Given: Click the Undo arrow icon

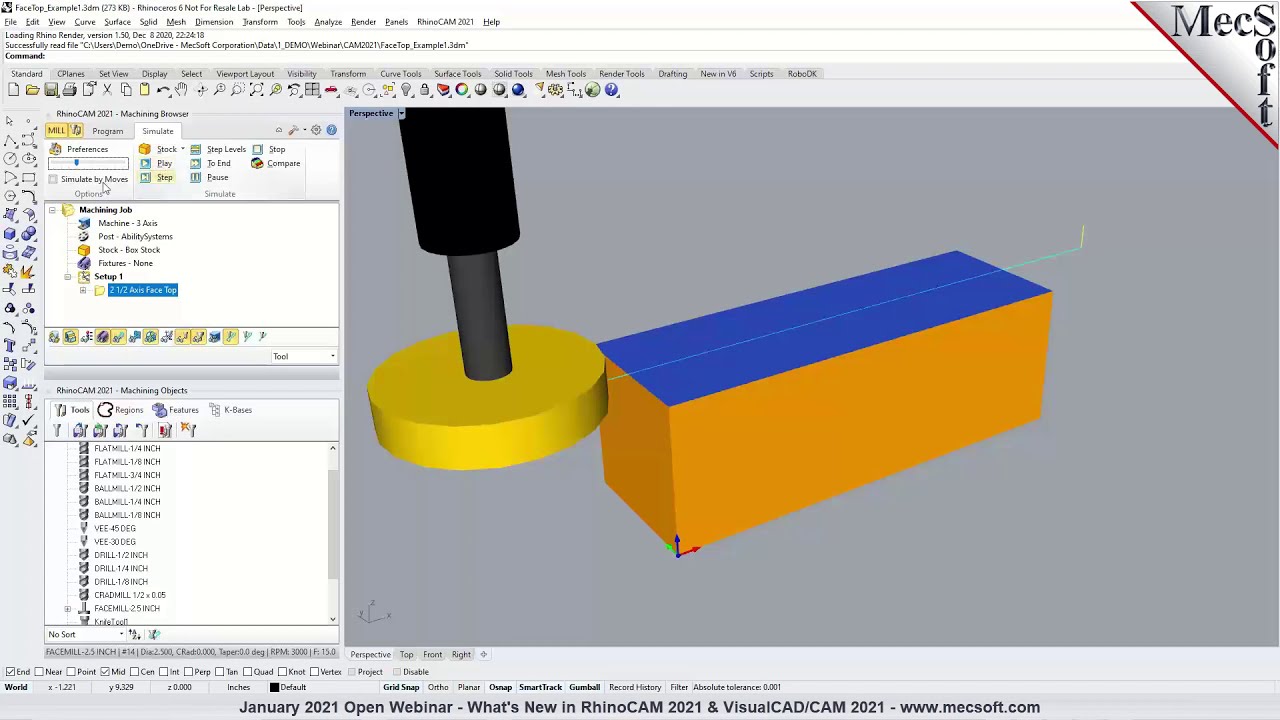Looking at the screenshot, I should pyautogui.click(x=163, y=90).
